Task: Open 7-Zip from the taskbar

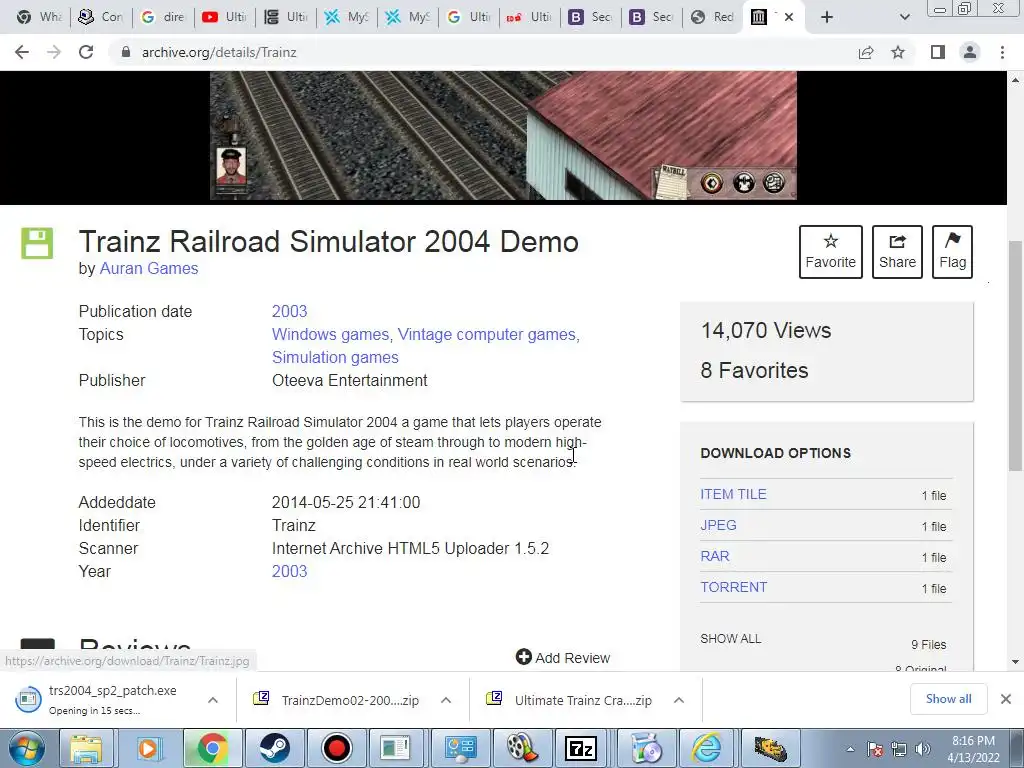Action: click(x=581, y=748)
